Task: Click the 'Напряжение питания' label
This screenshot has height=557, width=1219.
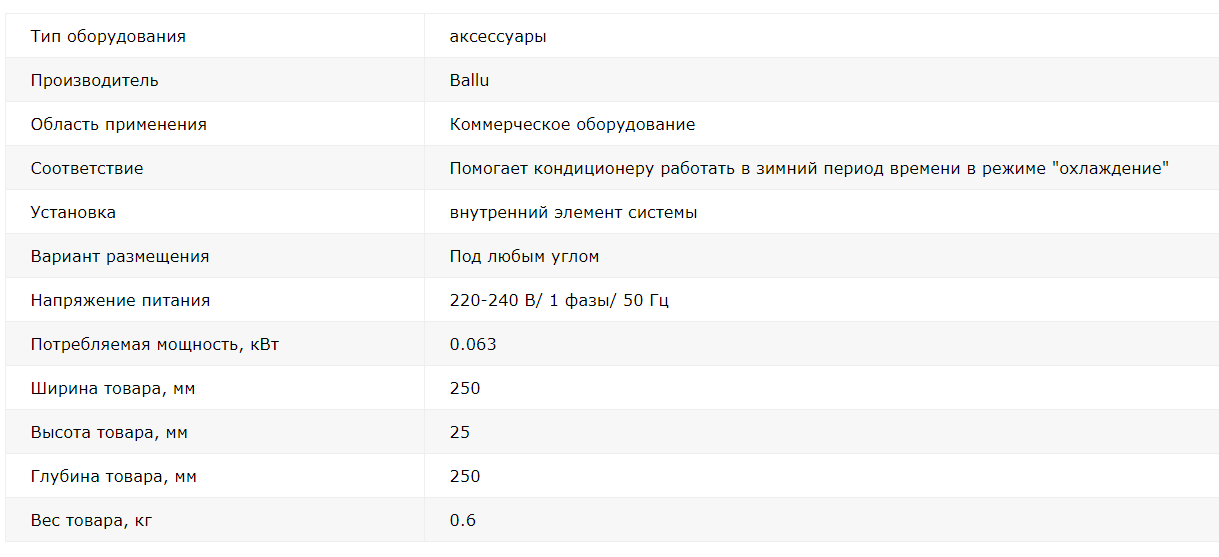Action: (x=120, y=301)
